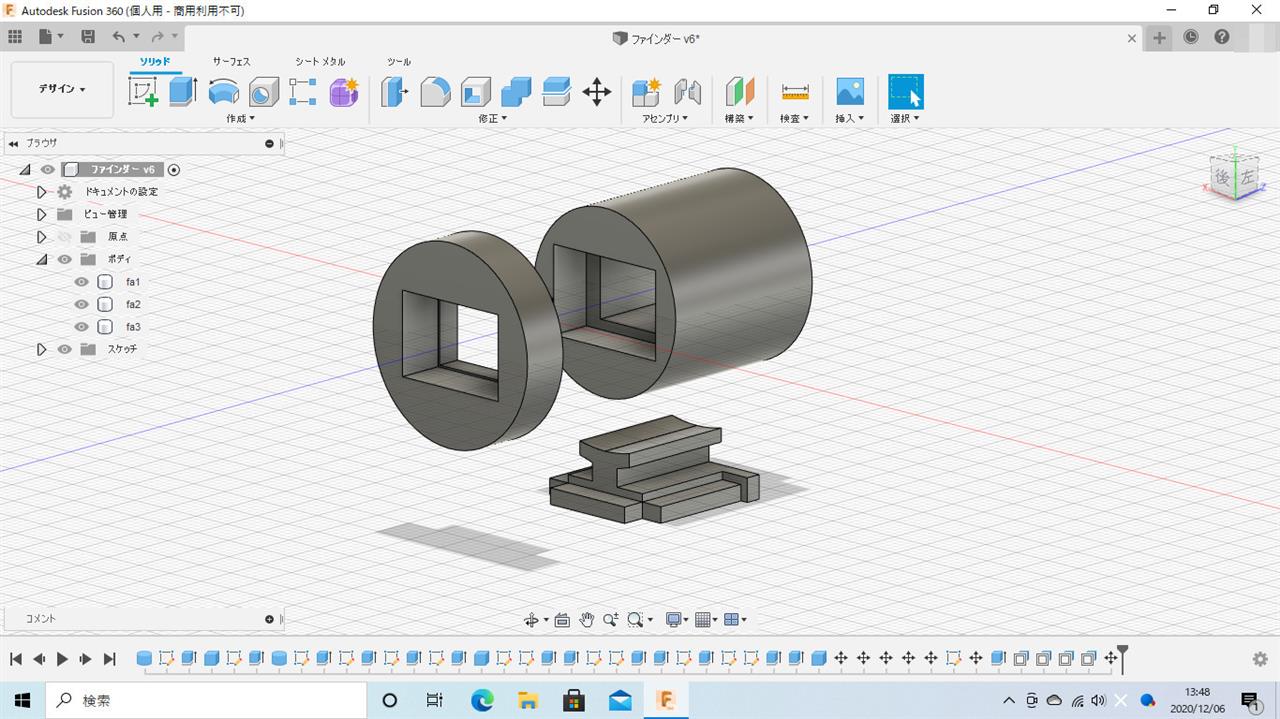The height and width of the screenshot is (719, 1280).
Task: Select the Move/Copy arrows tool
Action: [x=597, y=92]
